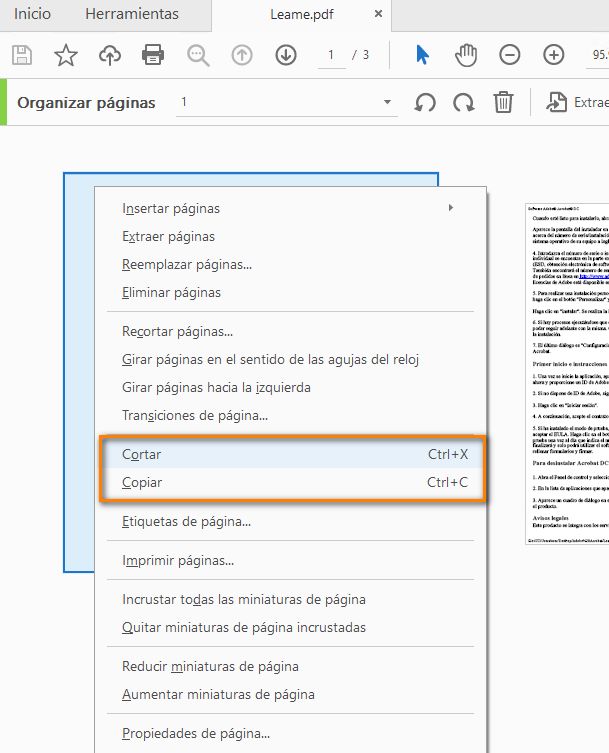
Task: Select the Leame.pdf document tab
Action: (302, 14)
